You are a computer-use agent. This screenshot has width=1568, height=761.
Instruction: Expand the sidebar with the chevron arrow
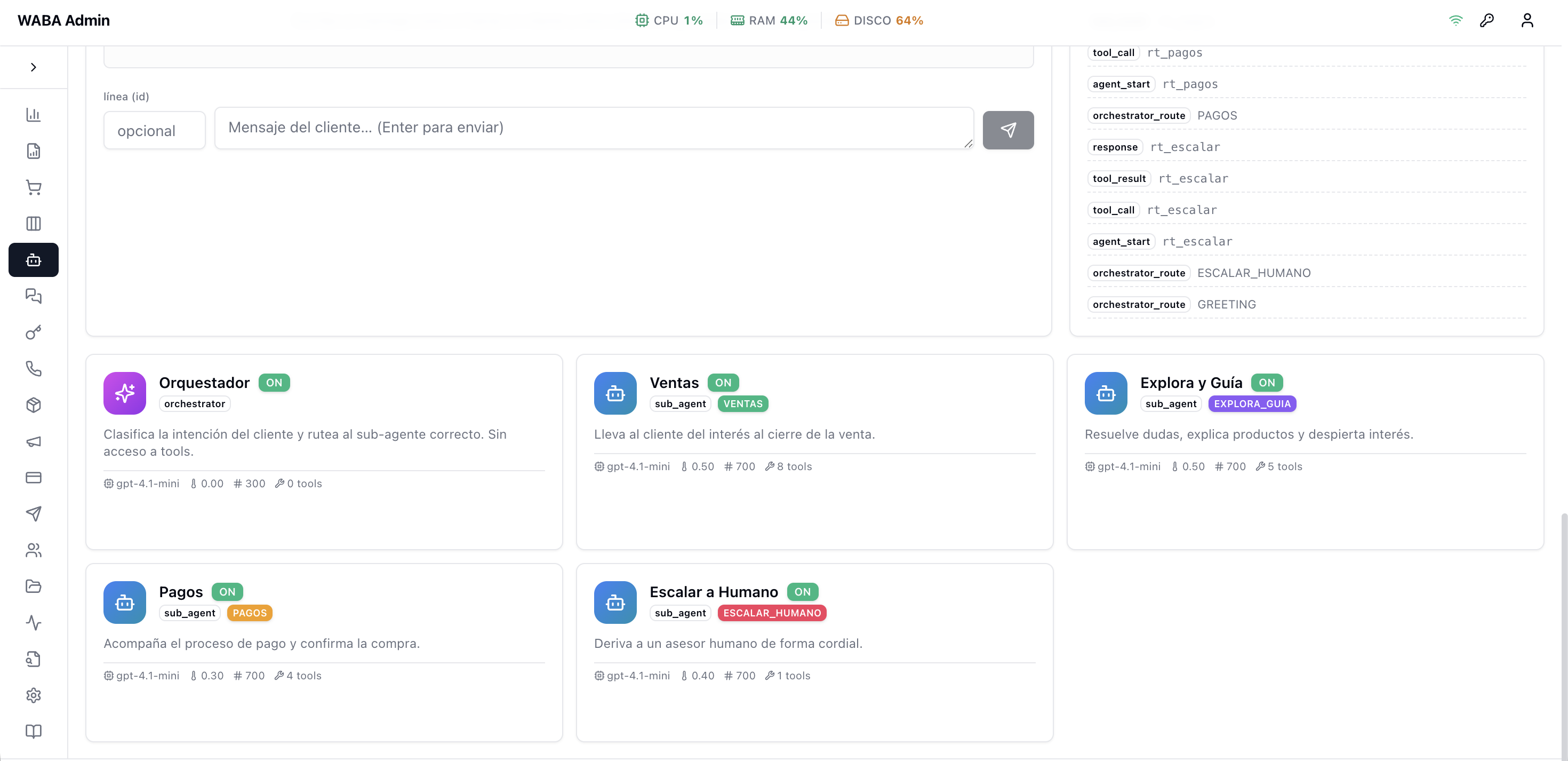click(x=34, y=67)
